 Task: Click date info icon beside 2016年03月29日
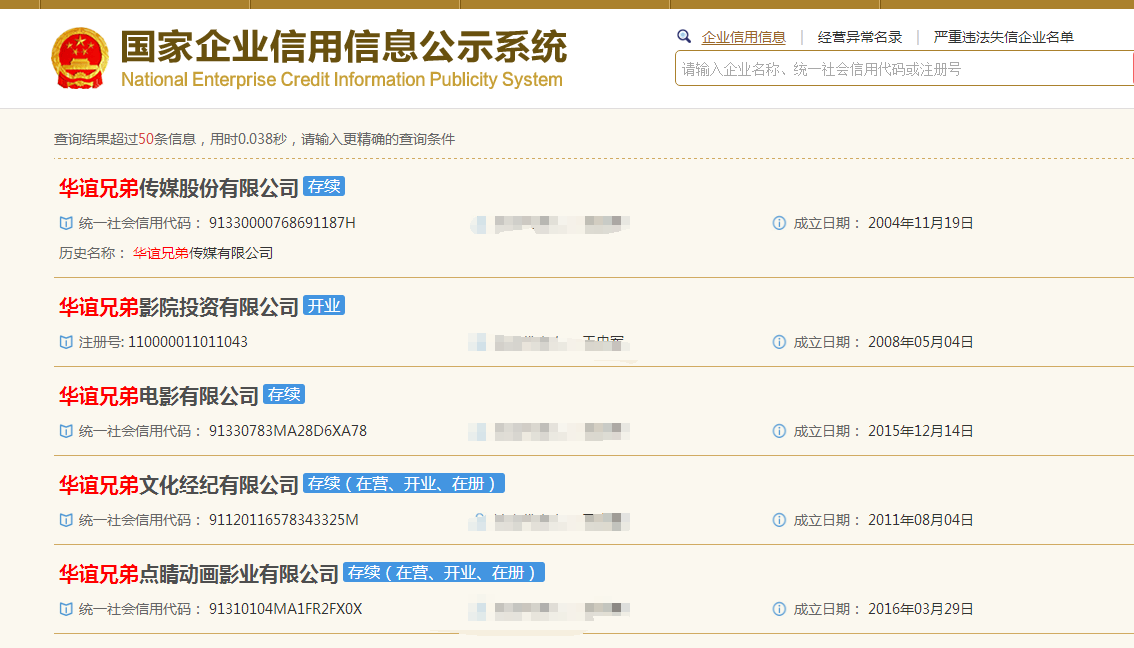pos(779,609)
